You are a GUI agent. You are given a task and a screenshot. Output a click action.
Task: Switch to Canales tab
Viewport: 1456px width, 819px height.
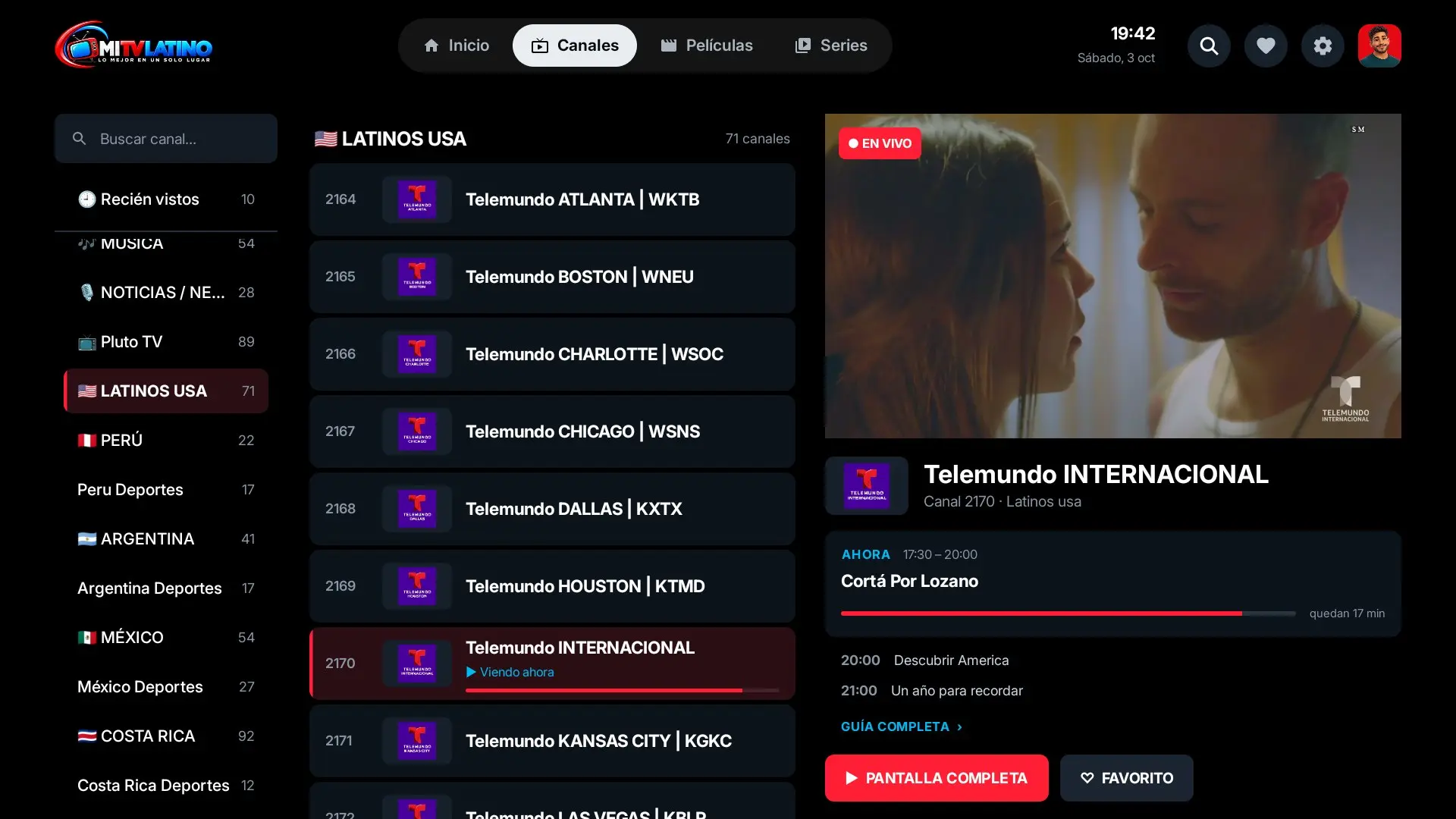(x=575, y=45)
